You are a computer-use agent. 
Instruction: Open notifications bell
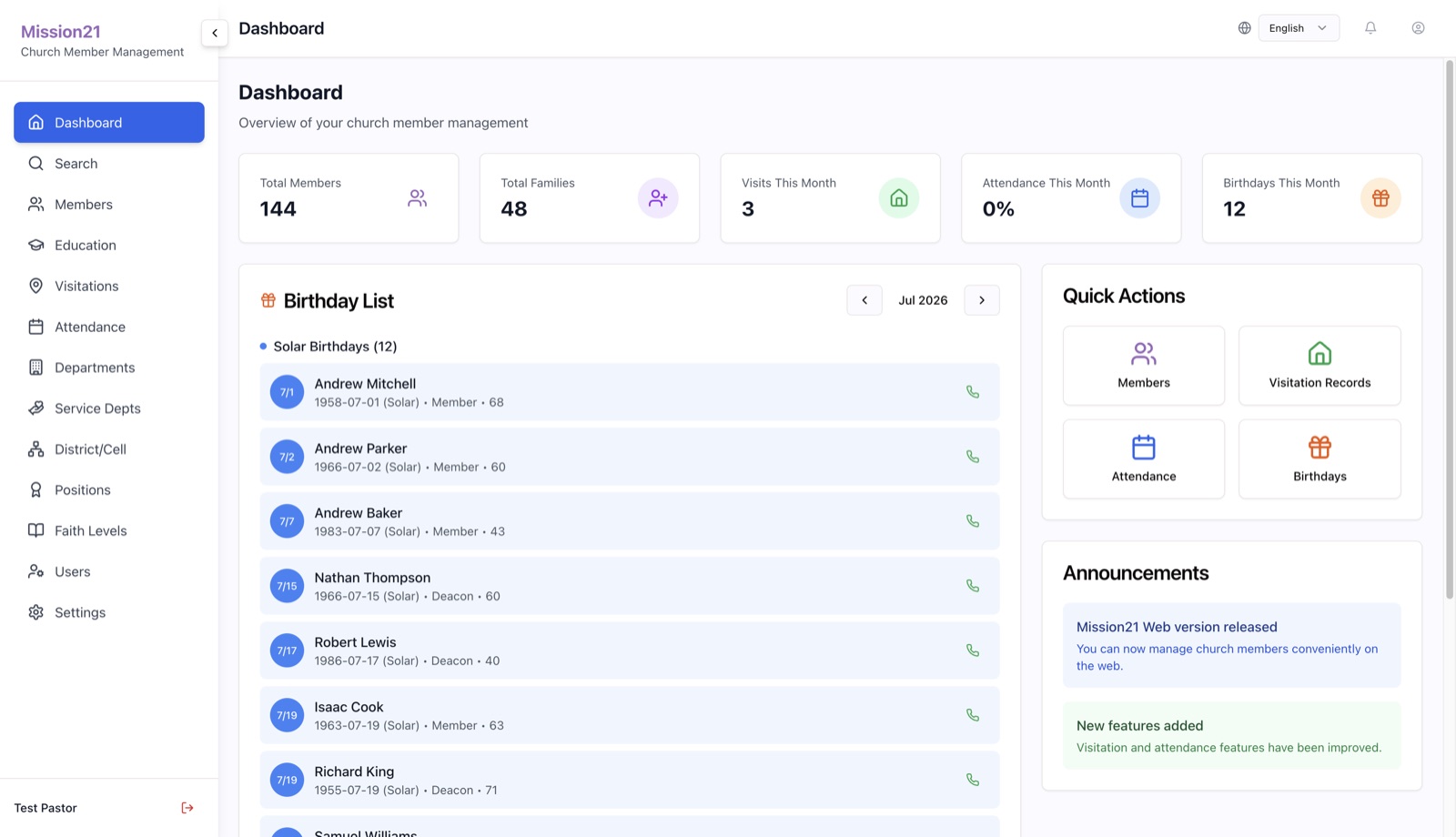[1370, 28]
